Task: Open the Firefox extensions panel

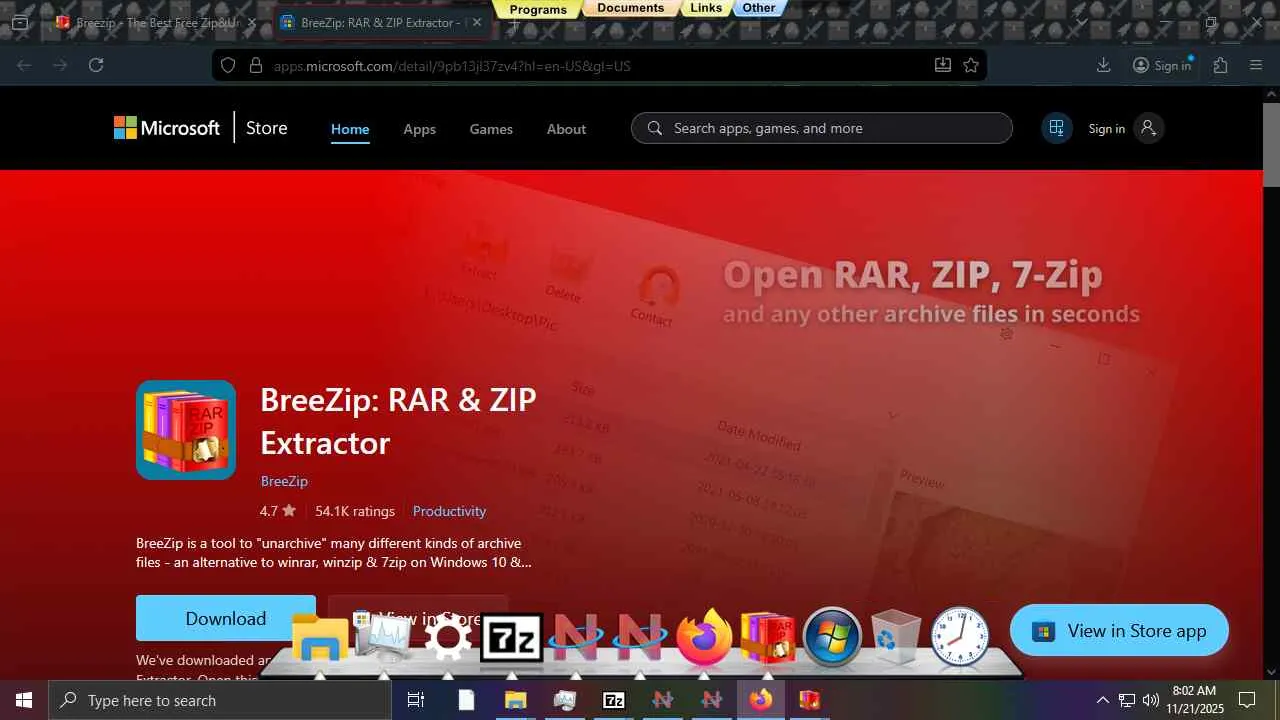Action: tap(1220, 65)
